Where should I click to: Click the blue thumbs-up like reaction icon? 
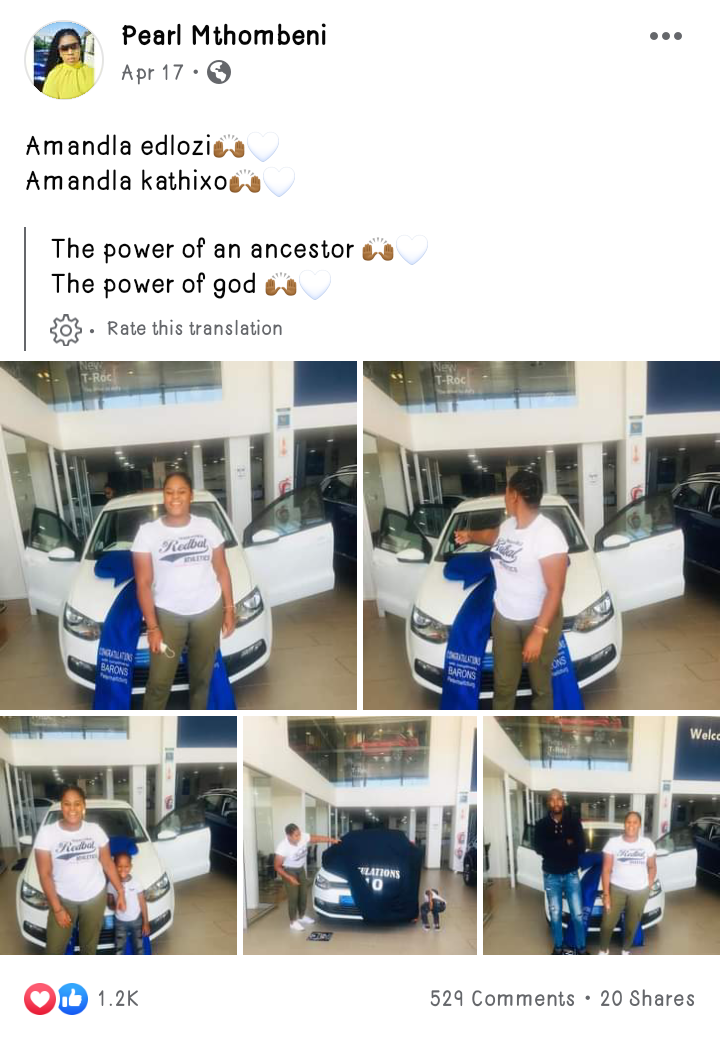[73, 998]
